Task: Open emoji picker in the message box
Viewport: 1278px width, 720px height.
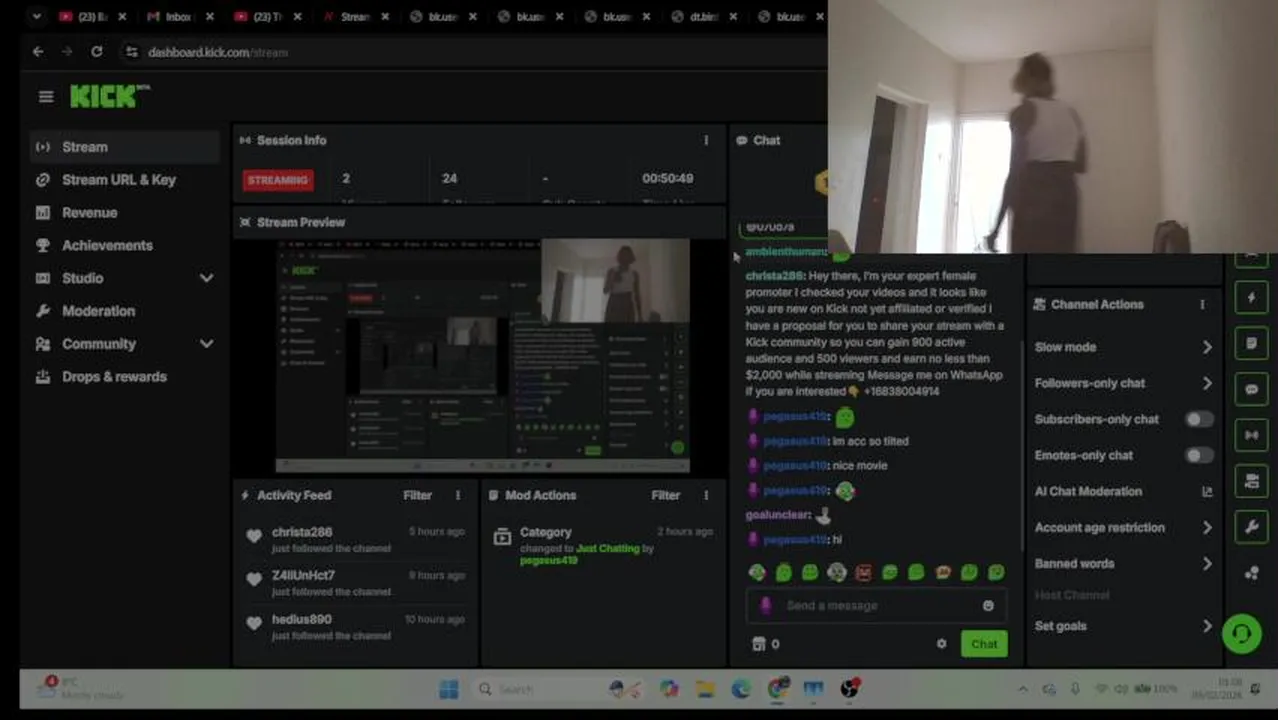Action: coord(988,605)
